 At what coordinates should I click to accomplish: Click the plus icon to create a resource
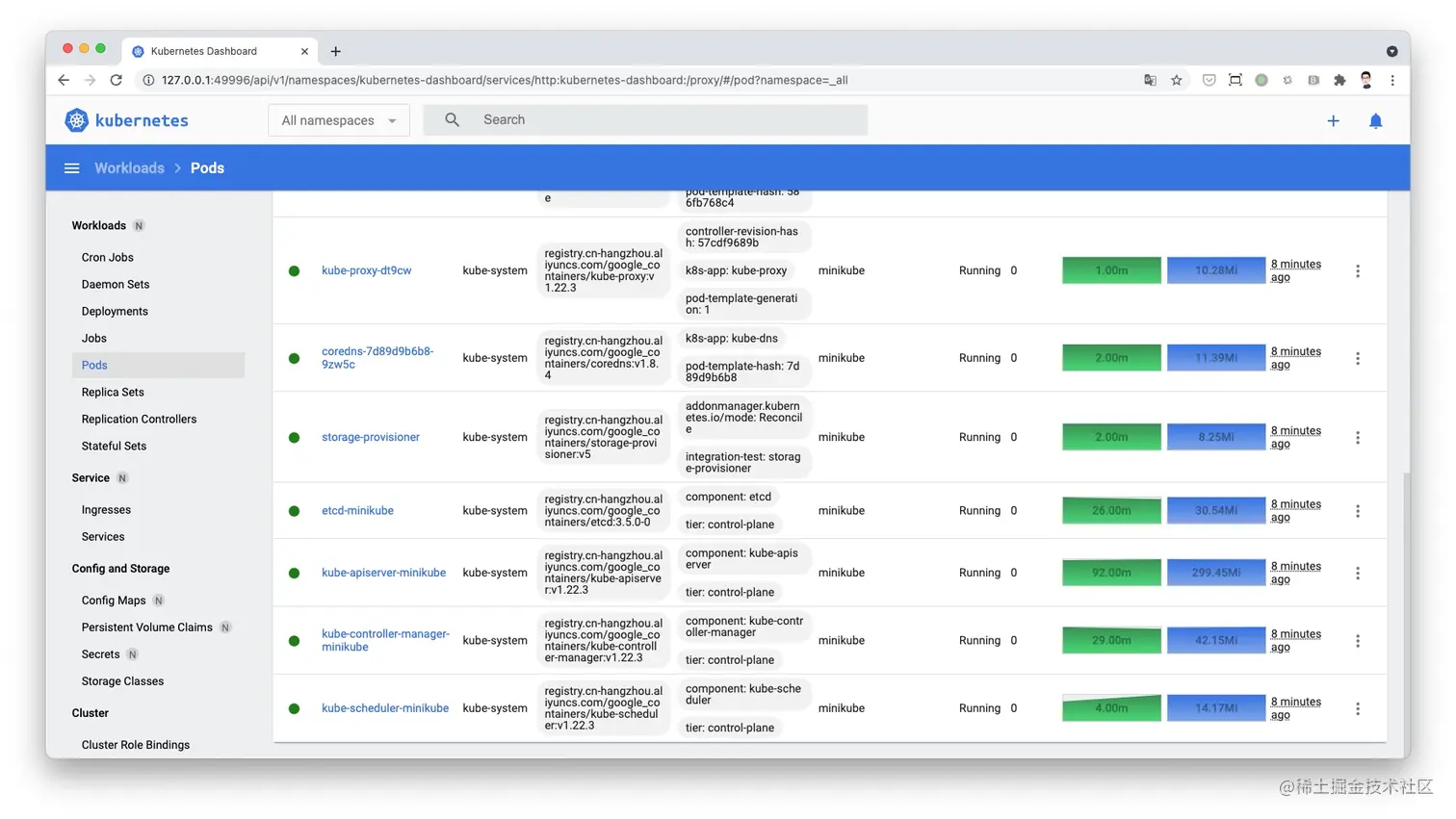pyautogui.click(x=1333, y=120)
